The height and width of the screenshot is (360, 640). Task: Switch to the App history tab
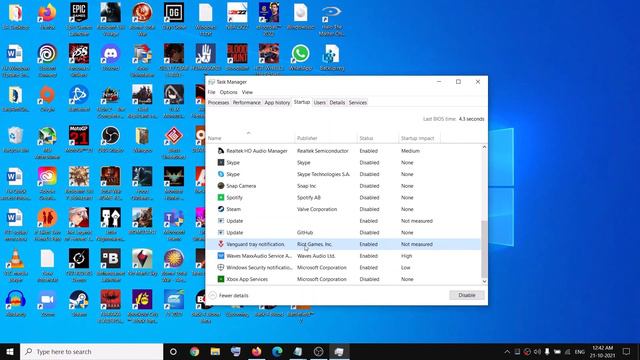277,102
